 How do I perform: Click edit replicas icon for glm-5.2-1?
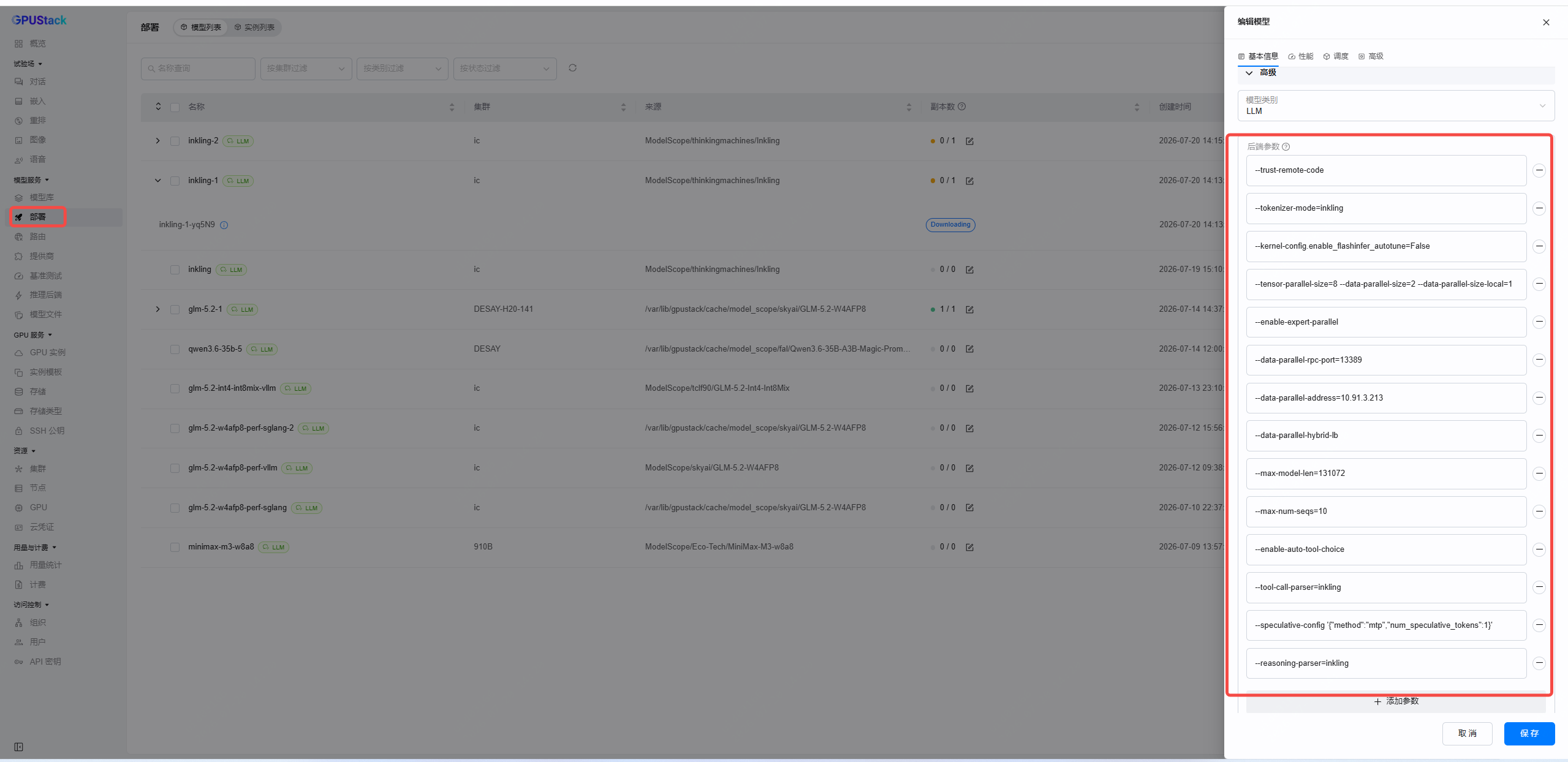tap(969, 309)
